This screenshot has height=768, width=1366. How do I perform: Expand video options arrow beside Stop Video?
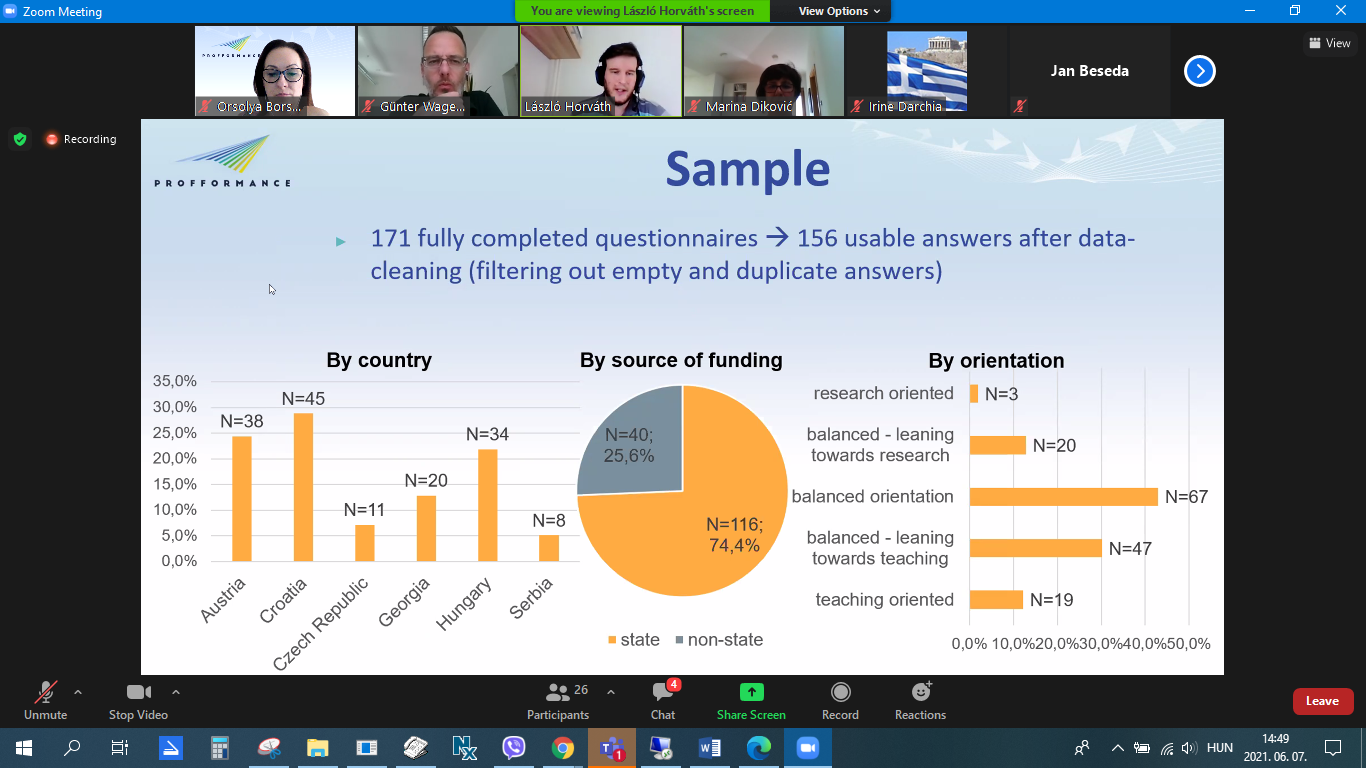coord(176,692)
